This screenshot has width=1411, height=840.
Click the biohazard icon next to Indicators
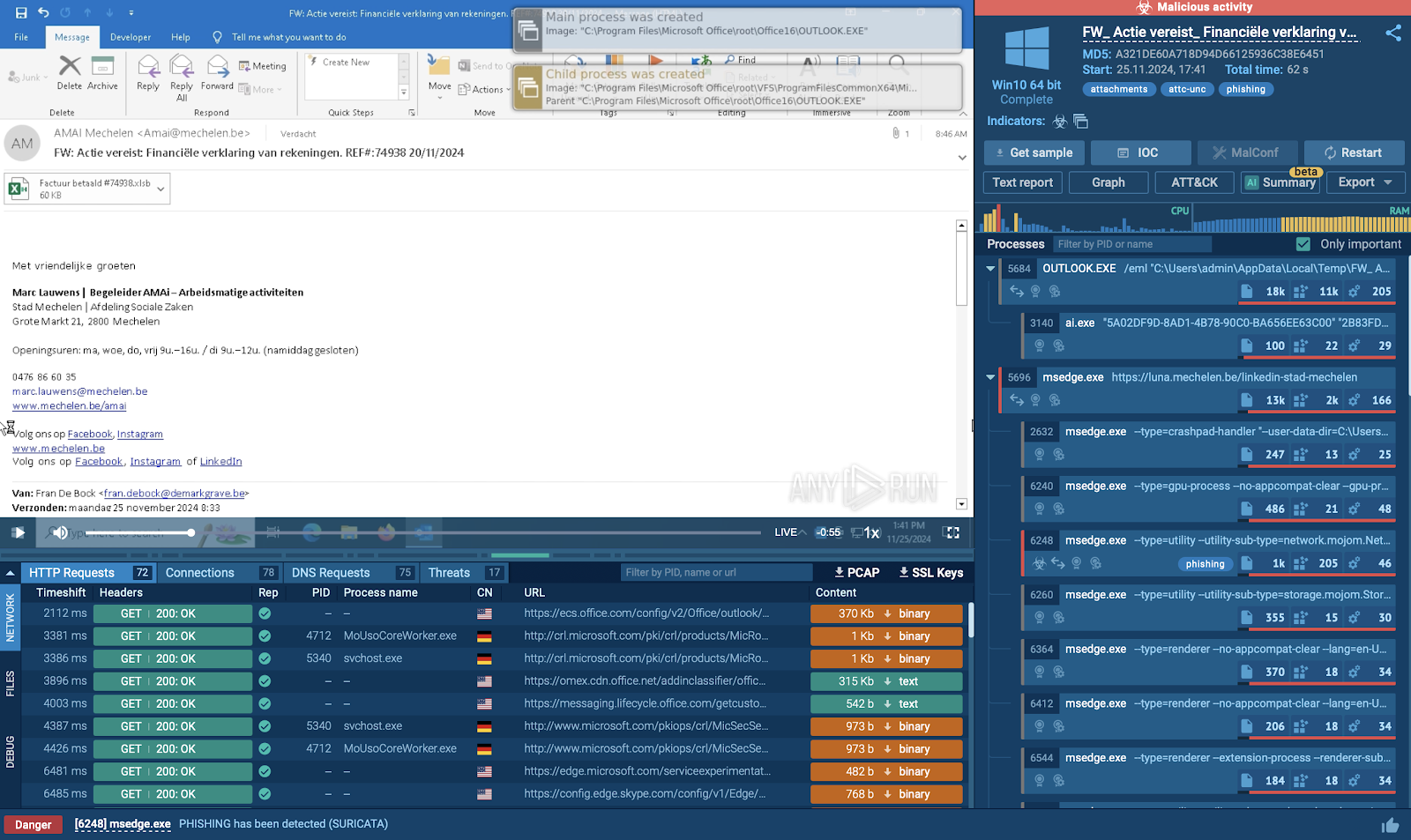1060,122
